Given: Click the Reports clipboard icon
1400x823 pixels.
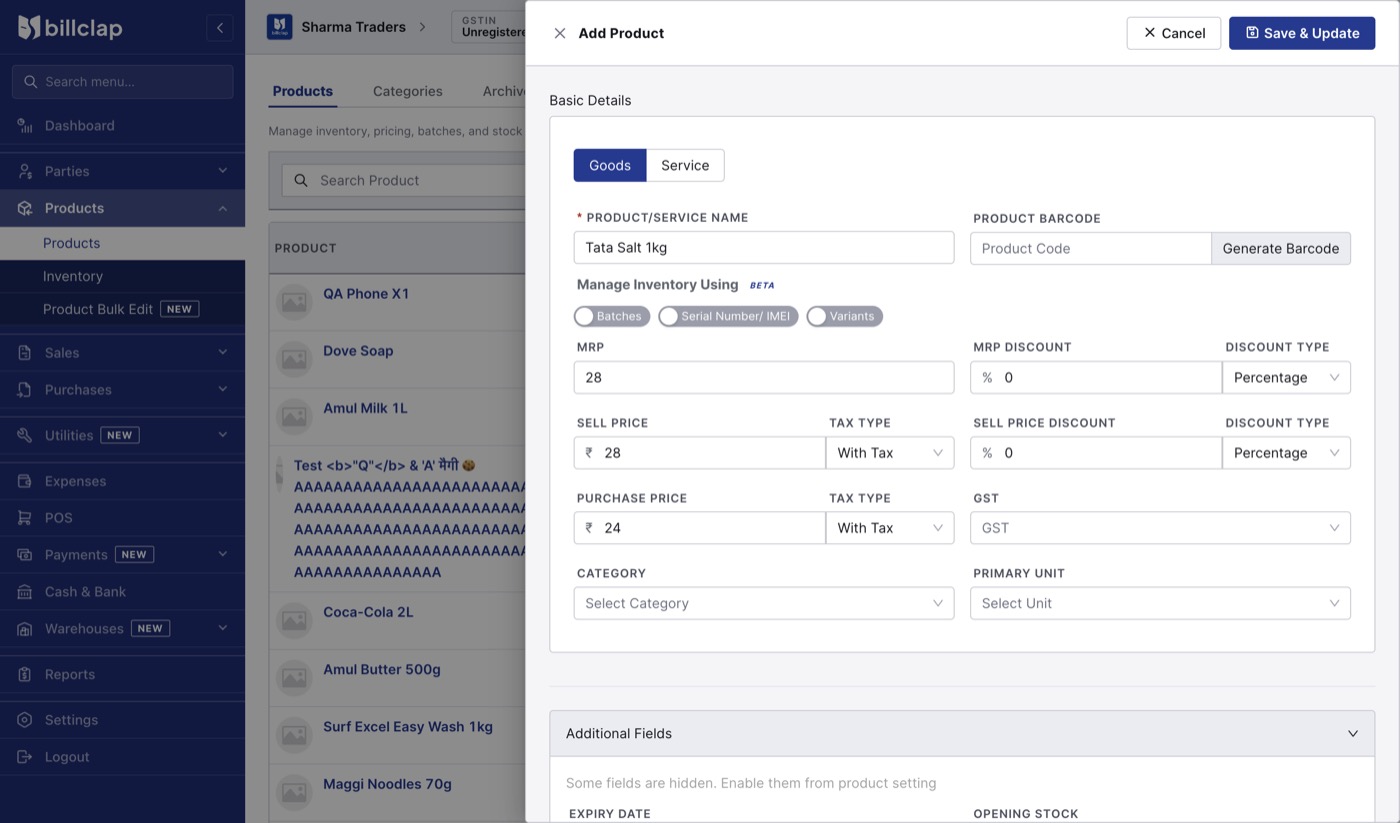Looking at the screenshot, I should coord(25,674).
